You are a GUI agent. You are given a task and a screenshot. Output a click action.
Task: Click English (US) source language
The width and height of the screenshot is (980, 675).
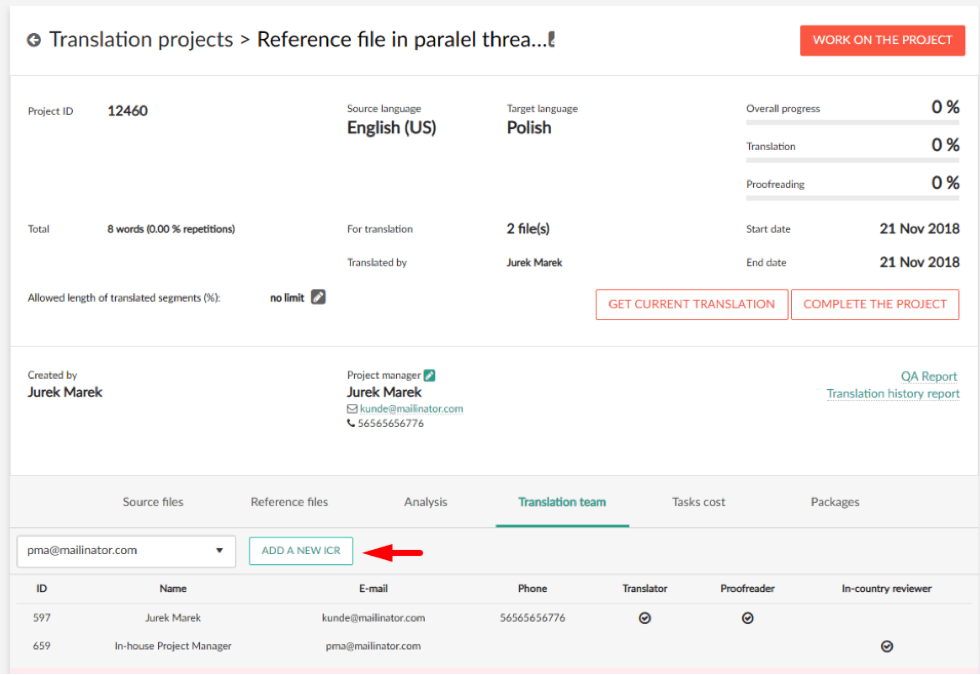[x=392, y=128]
